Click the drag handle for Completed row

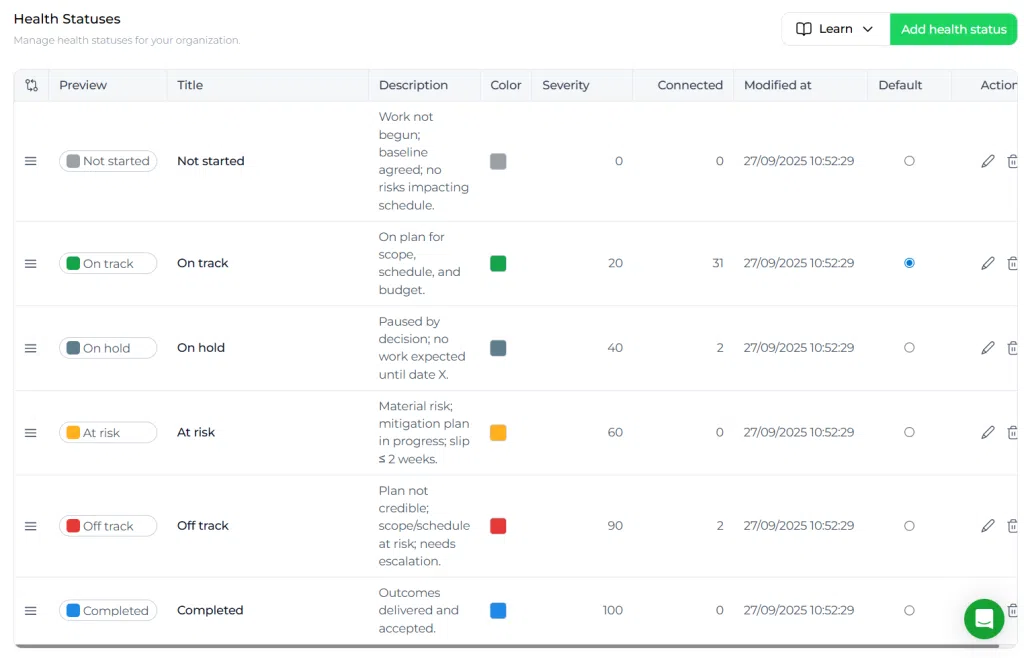(x=31, y=611)
